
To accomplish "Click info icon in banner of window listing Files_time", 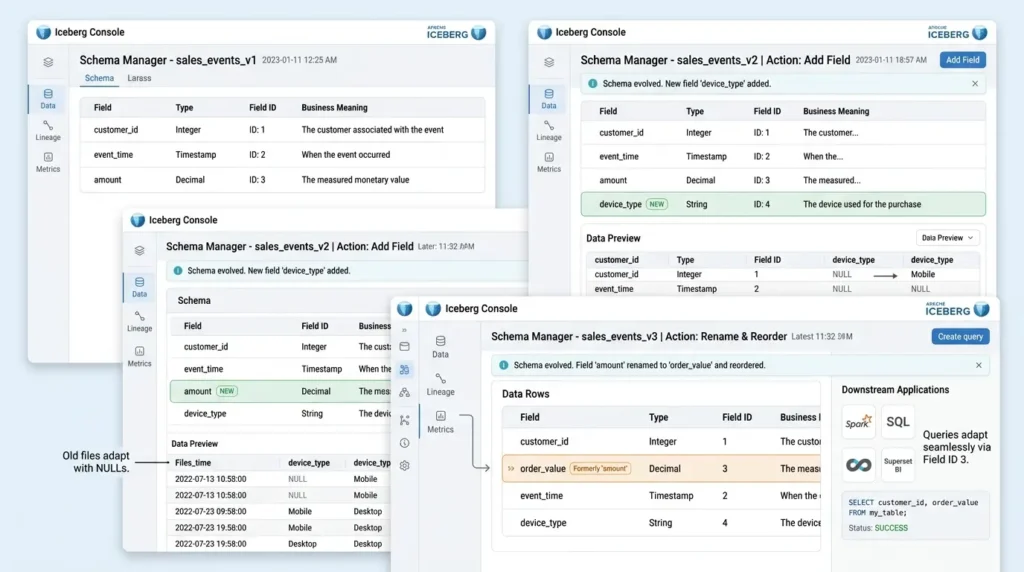I will (x=178, y=270).
